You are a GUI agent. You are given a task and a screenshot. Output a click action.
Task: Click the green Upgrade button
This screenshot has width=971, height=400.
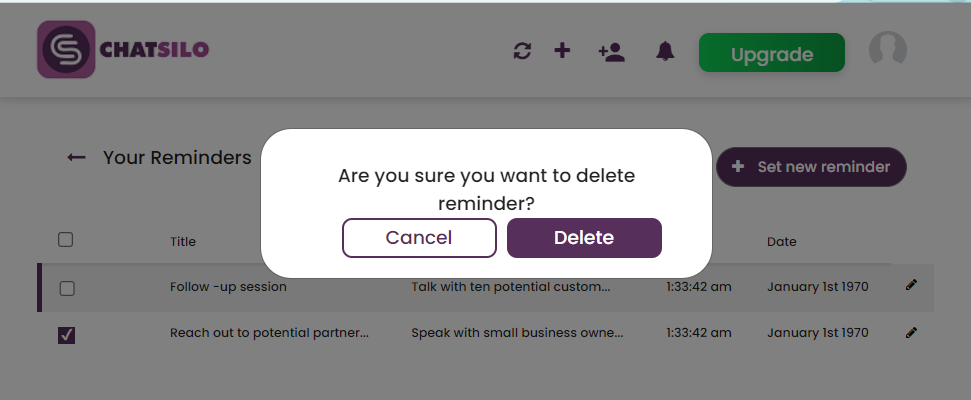pos(771,54)
